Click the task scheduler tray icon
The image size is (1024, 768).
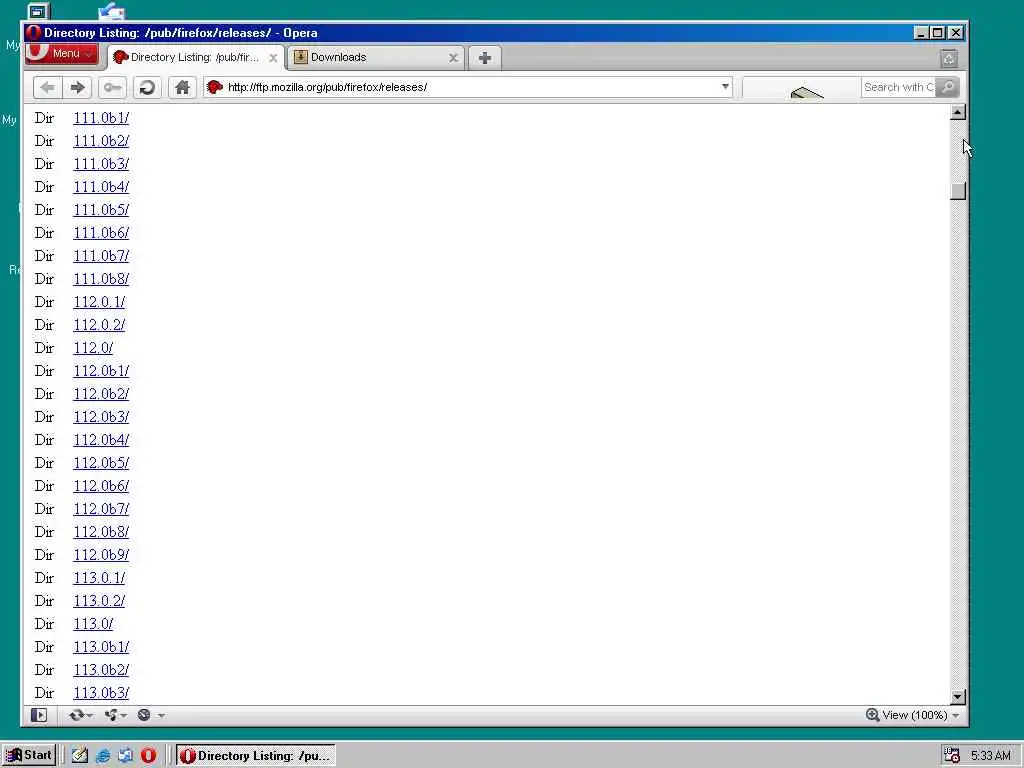pyautogui.click(x=952, y=756)
